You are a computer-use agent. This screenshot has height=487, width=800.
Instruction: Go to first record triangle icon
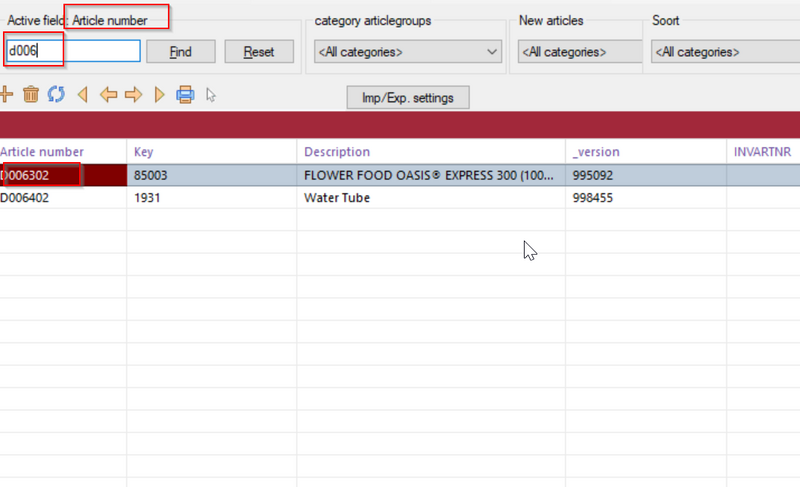coord(82,95)
